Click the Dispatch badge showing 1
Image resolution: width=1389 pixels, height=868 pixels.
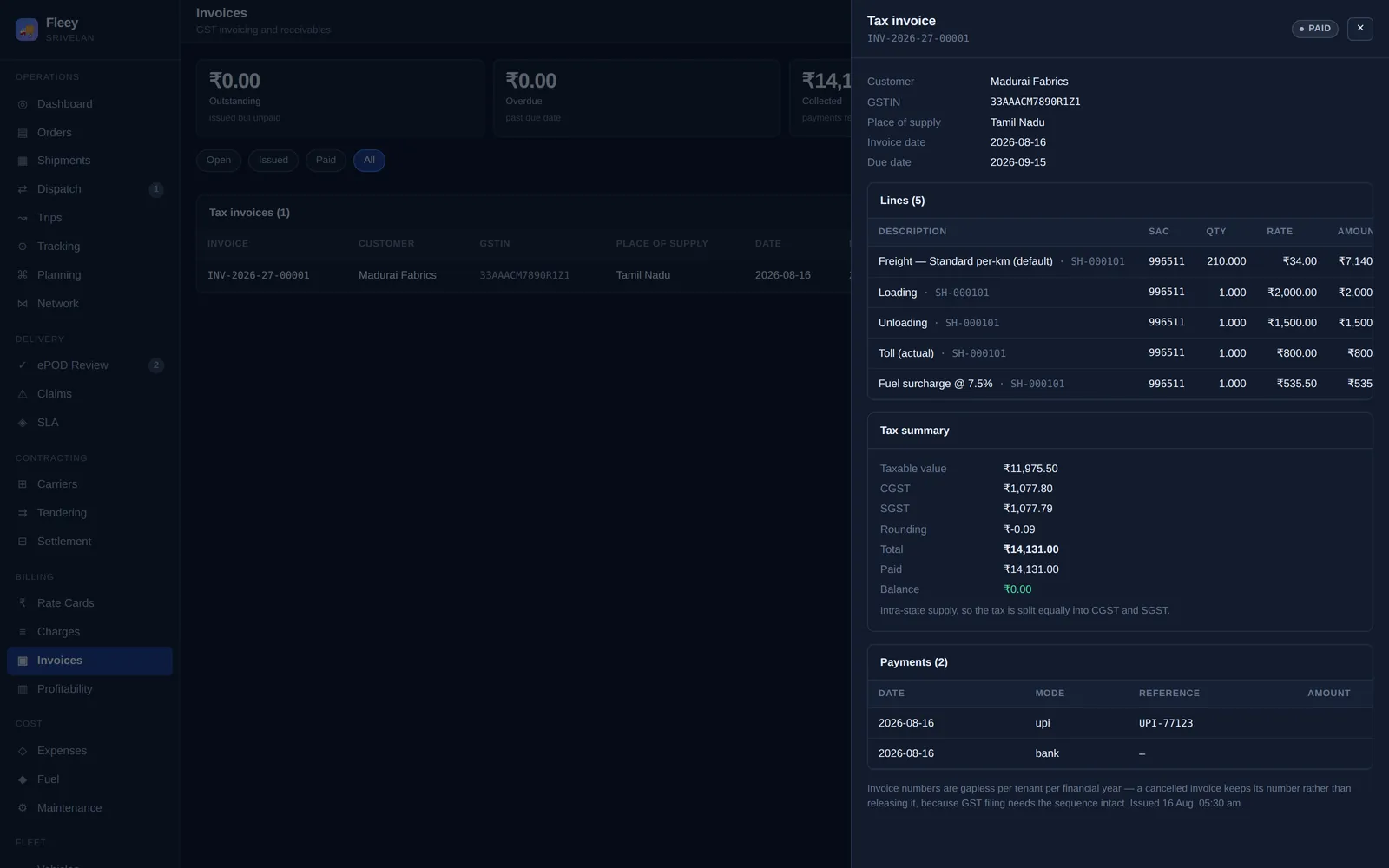pos(156,189)
